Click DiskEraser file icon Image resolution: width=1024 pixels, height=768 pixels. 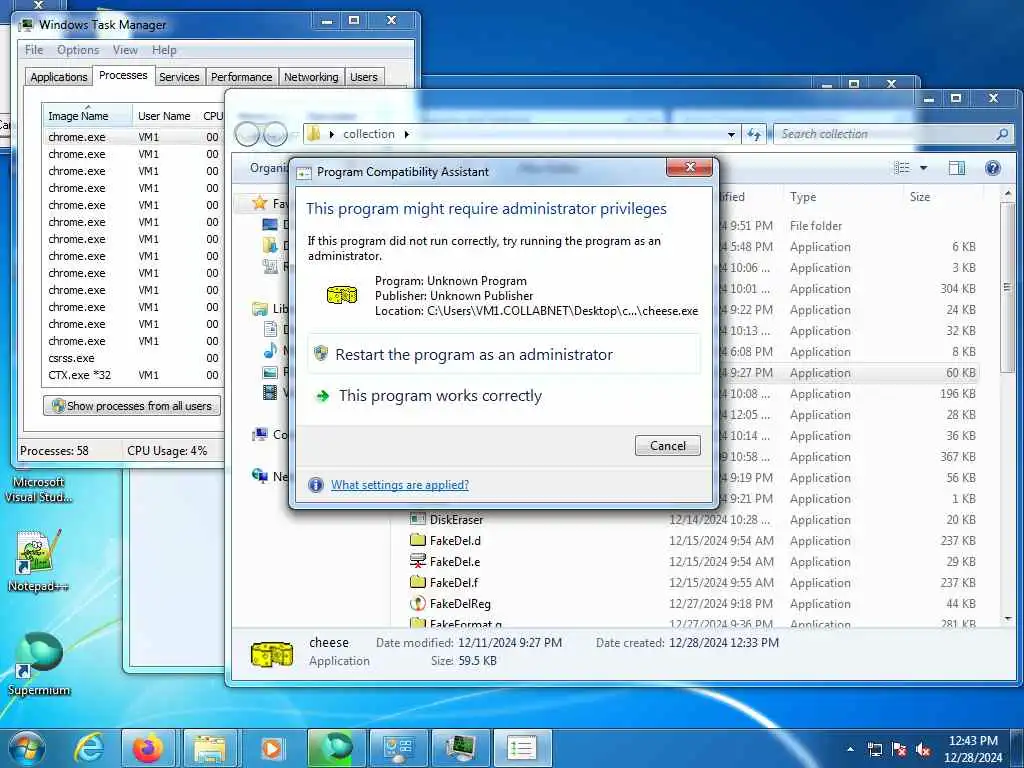(417, 519)
